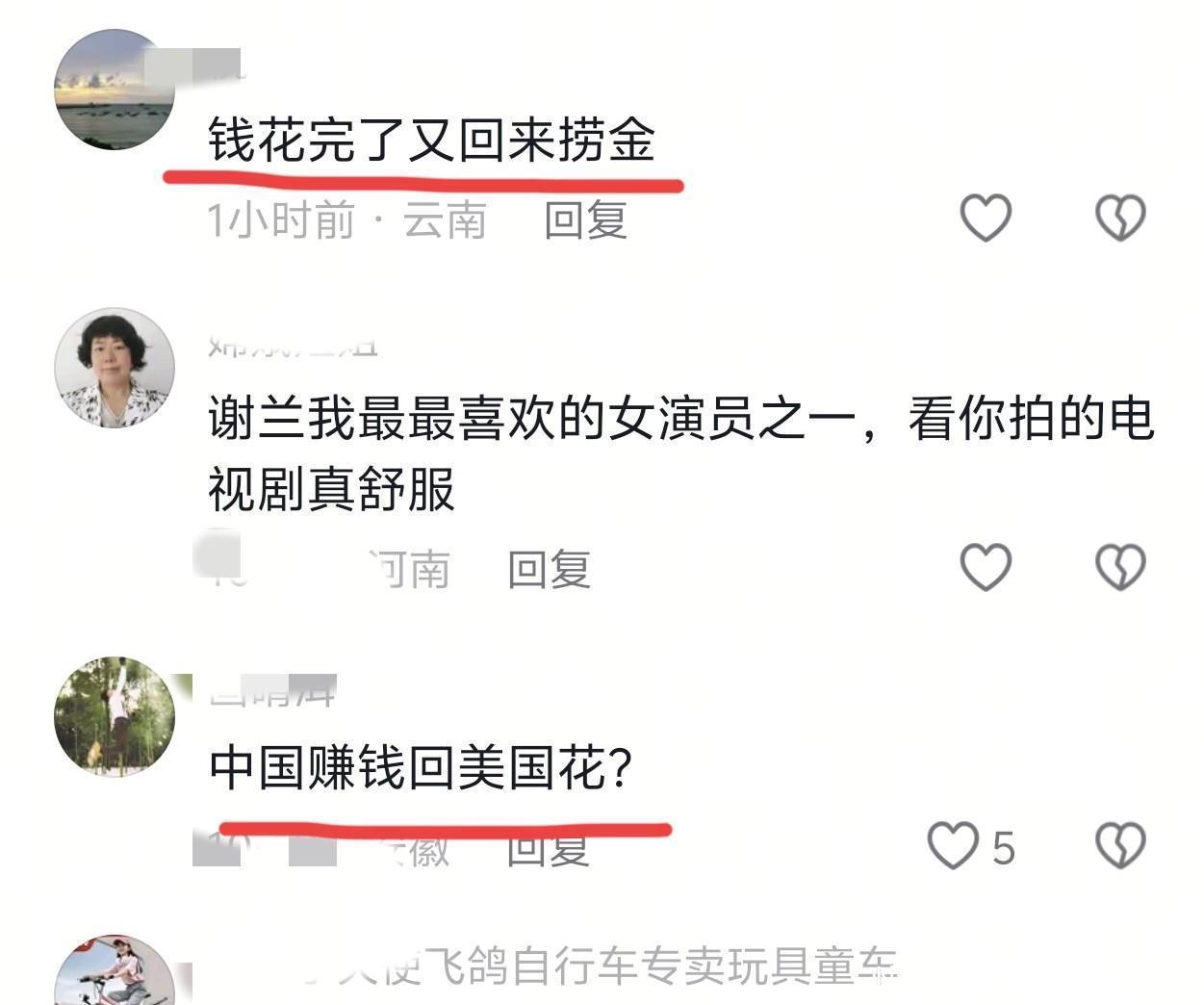
Task: Tap the 1小时前 · 云南 timestamp
Action: tap(346, 220)
